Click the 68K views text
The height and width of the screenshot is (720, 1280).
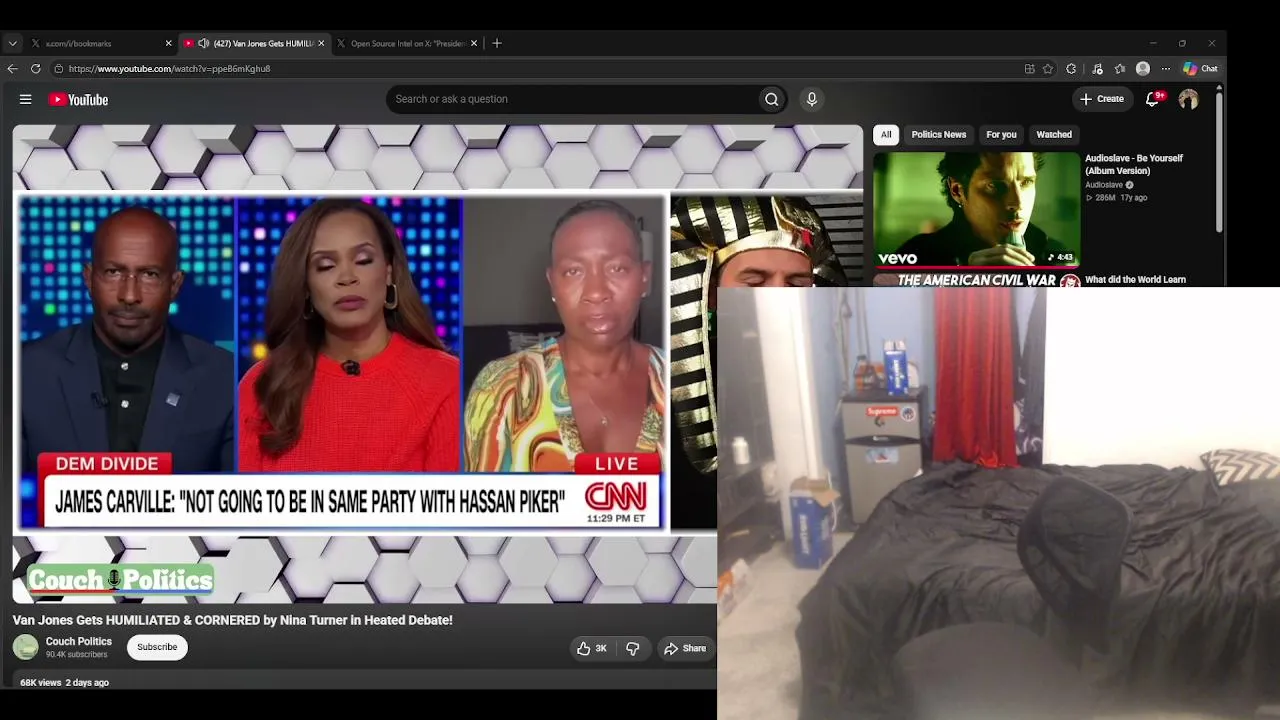point(42,682)
